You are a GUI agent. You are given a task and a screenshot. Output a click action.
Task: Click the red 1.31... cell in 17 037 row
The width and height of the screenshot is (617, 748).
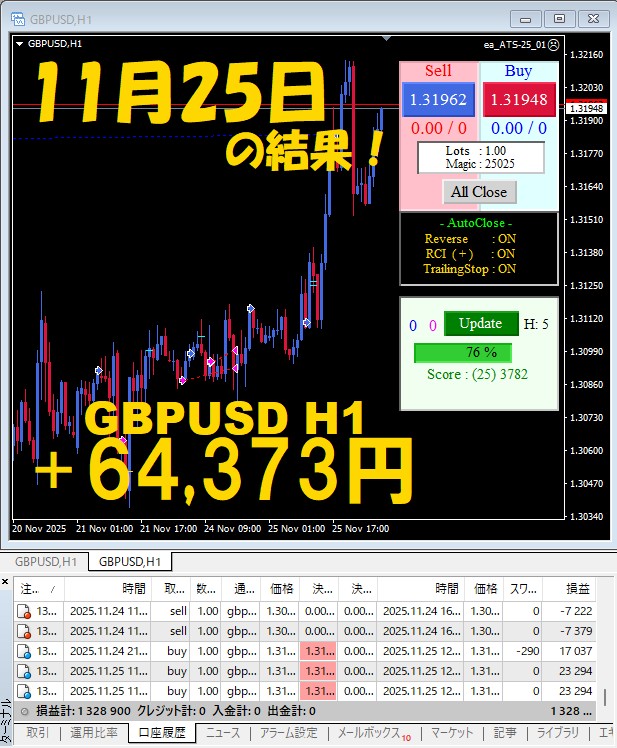tap(318, 651)
